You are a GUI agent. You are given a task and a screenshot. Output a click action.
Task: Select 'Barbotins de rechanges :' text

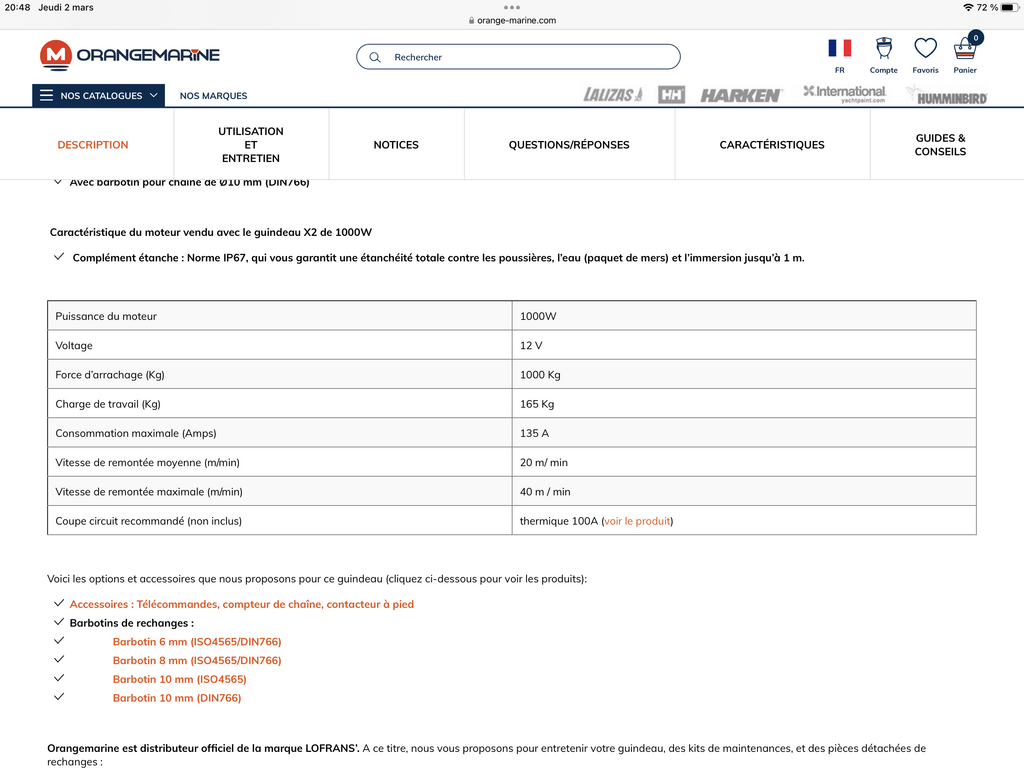pos(132,623)
